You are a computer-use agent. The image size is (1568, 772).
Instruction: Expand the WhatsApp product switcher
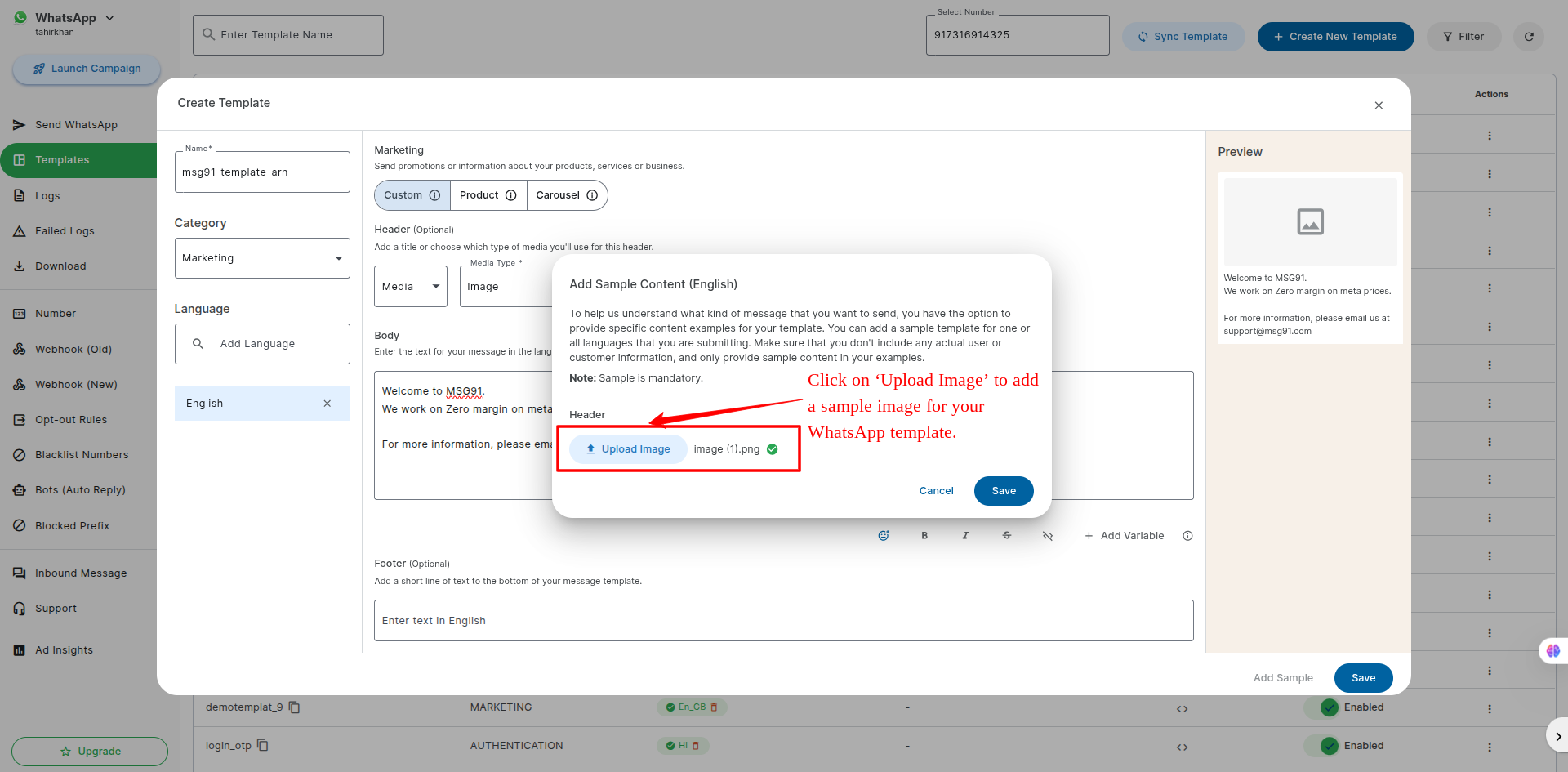pyautogui.click(x=109, y=18)
